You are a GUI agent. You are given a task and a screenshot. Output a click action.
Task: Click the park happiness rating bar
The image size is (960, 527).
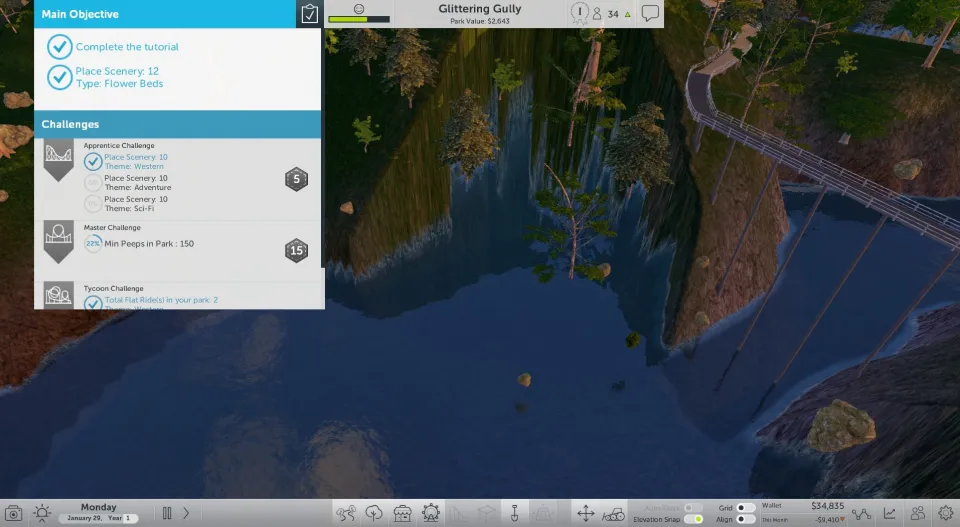click(x=359, y=18)
